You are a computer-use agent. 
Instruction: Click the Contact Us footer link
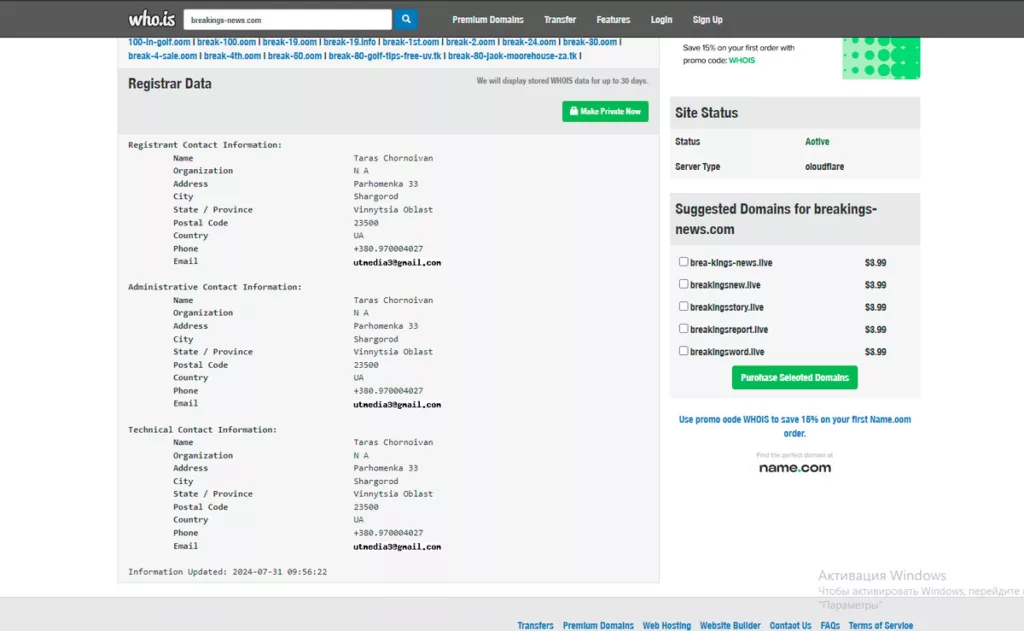pos(790,625)
